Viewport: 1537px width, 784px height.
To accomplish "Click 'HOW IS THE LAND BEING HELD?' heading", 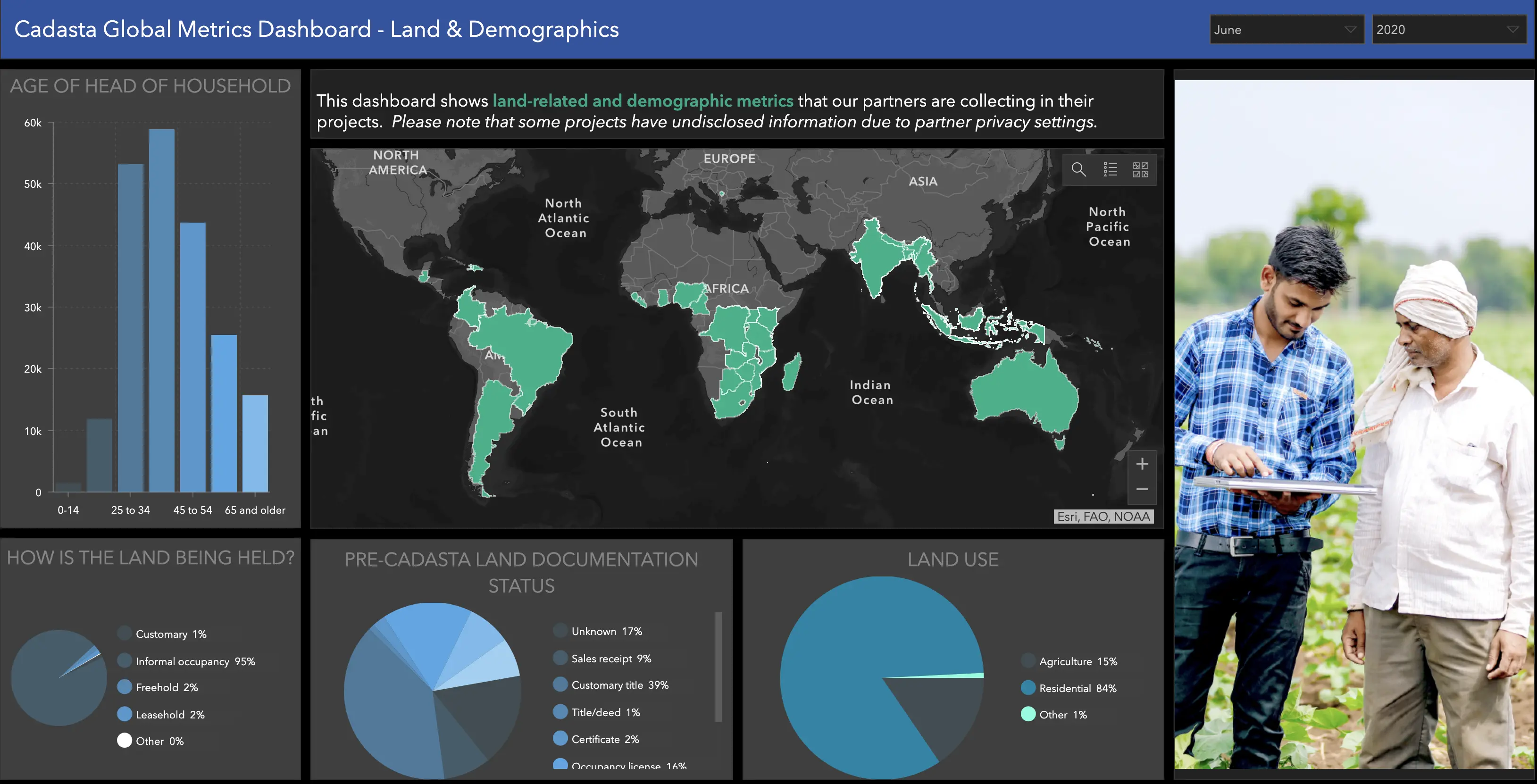I will click(150, 558).
